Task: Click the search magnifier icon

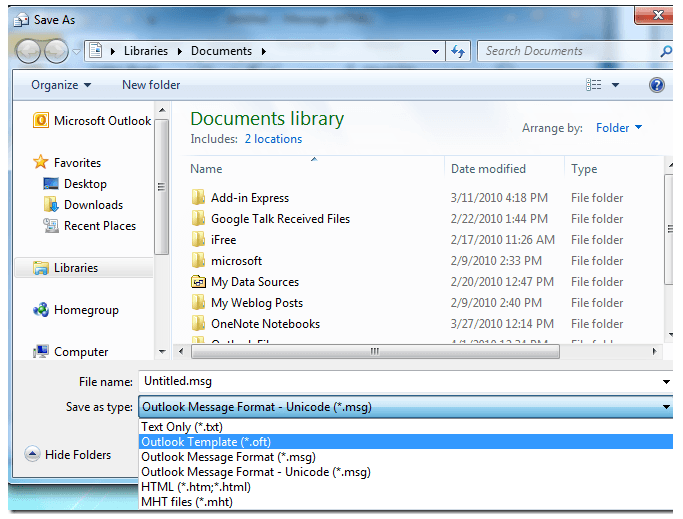Action: pyautogui.click(x=666, y=51)
